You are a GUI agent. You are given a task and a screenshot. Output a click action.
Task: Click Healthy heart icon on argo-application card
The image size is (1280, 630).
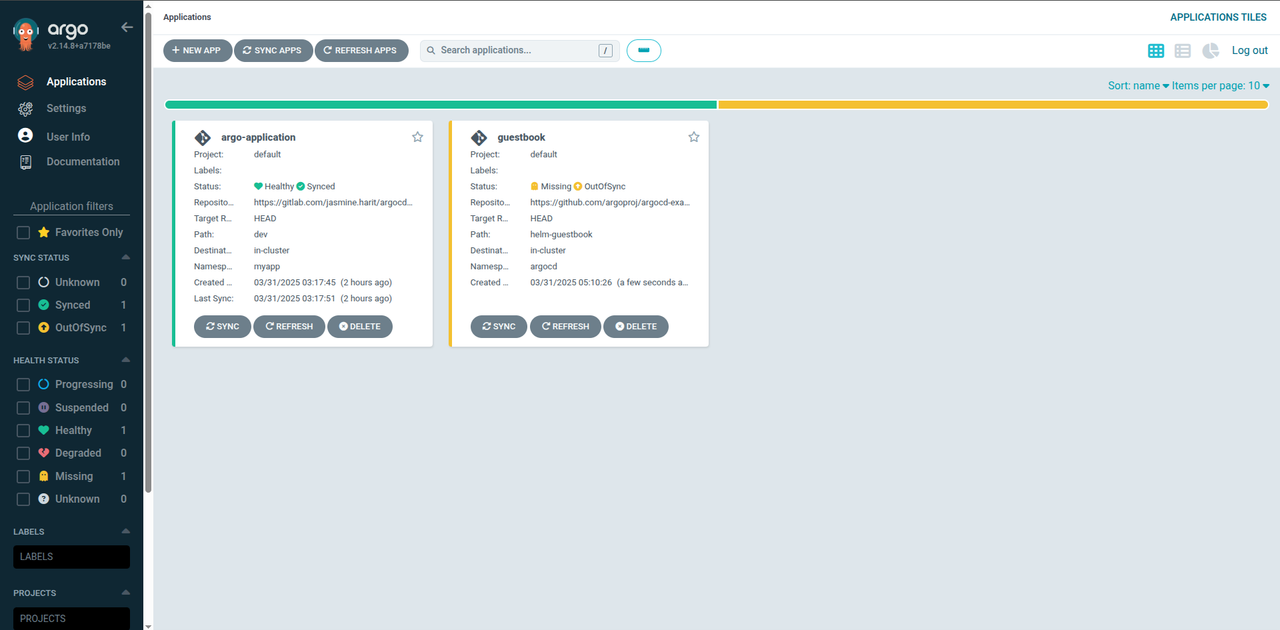258,186
